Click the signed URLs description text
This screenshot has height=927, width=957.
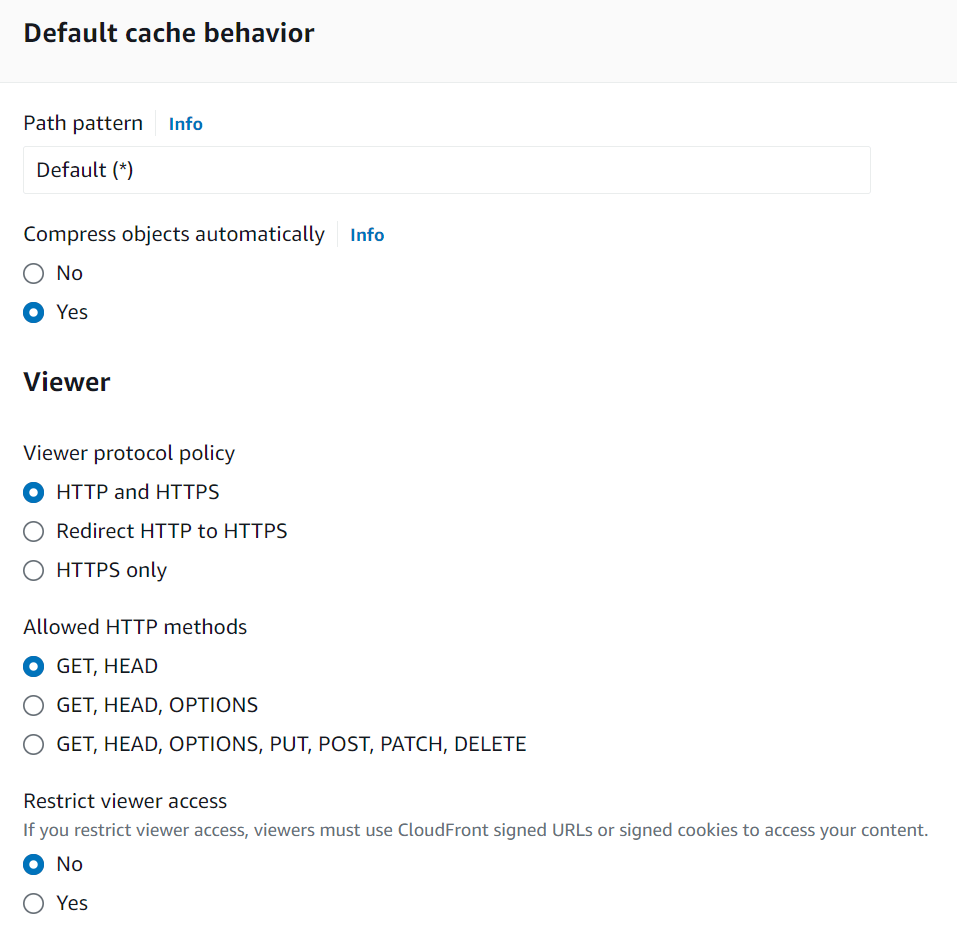[x=475, y=830]
